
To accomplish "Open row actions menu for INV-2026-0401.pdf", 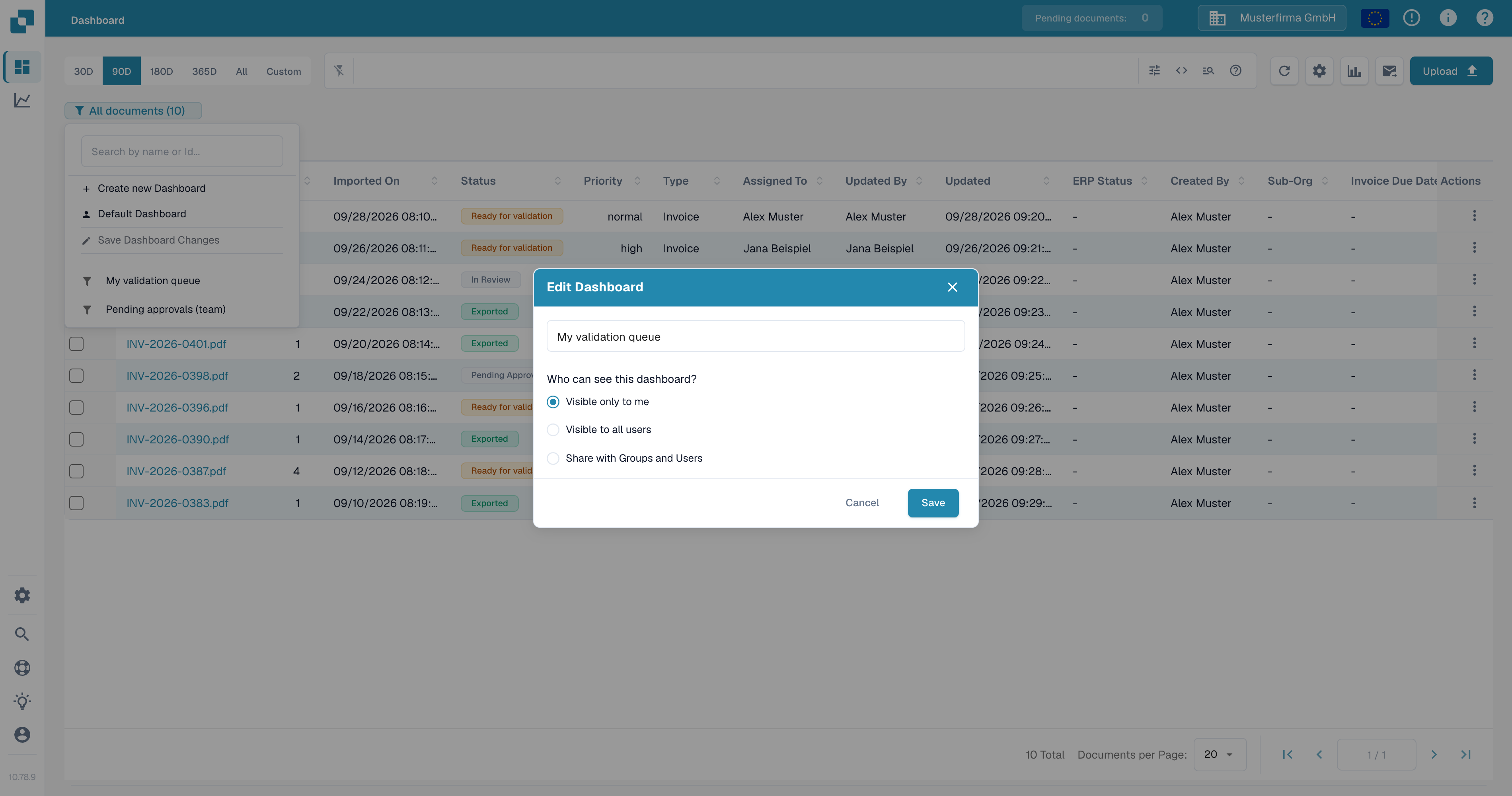I will click(x=1475, y=343).
